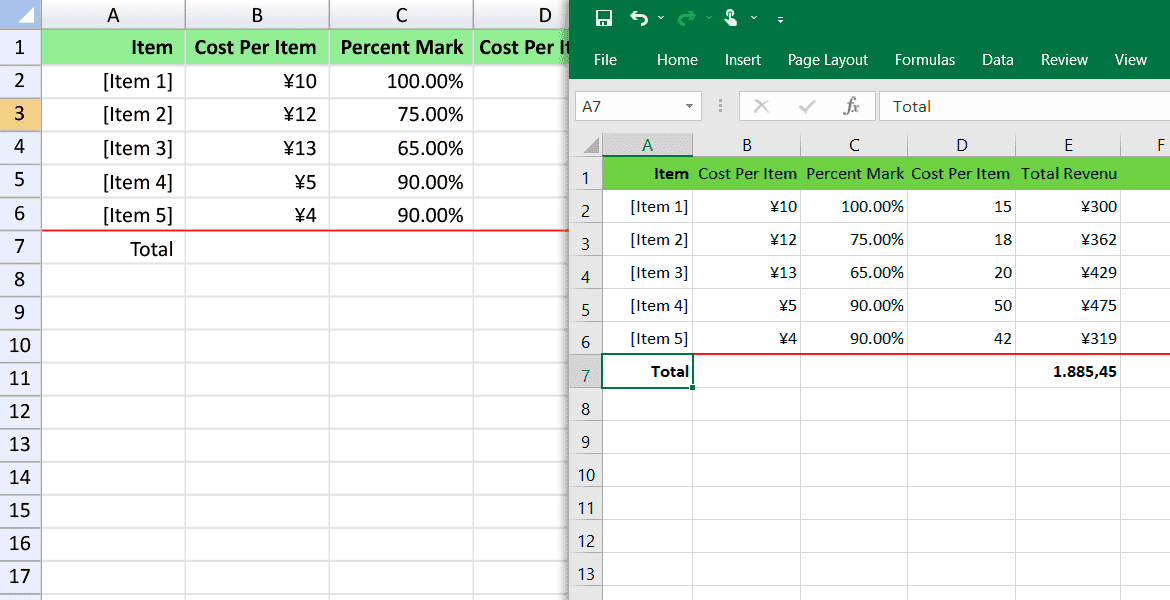Viewport: 1170px width, 600px height.
Task: Click ¥13 cell in the left spreadsheet
Action: (x=257, y=148)
